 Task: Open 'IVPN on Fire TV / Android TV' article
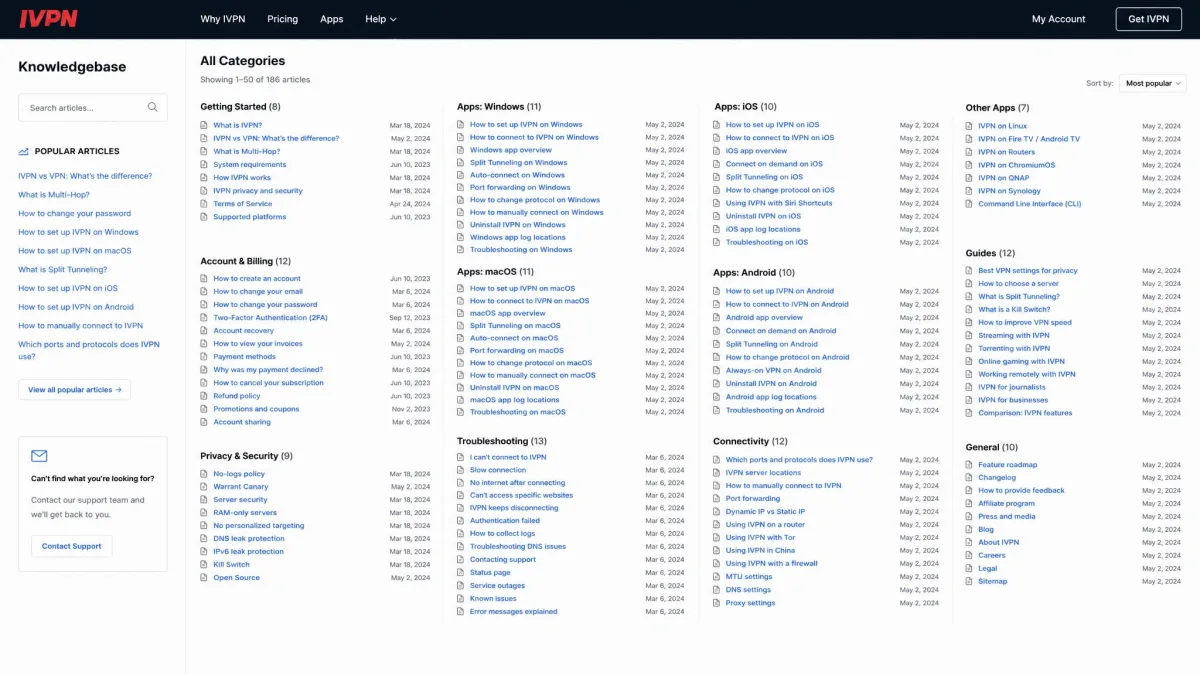[1029, 139]
